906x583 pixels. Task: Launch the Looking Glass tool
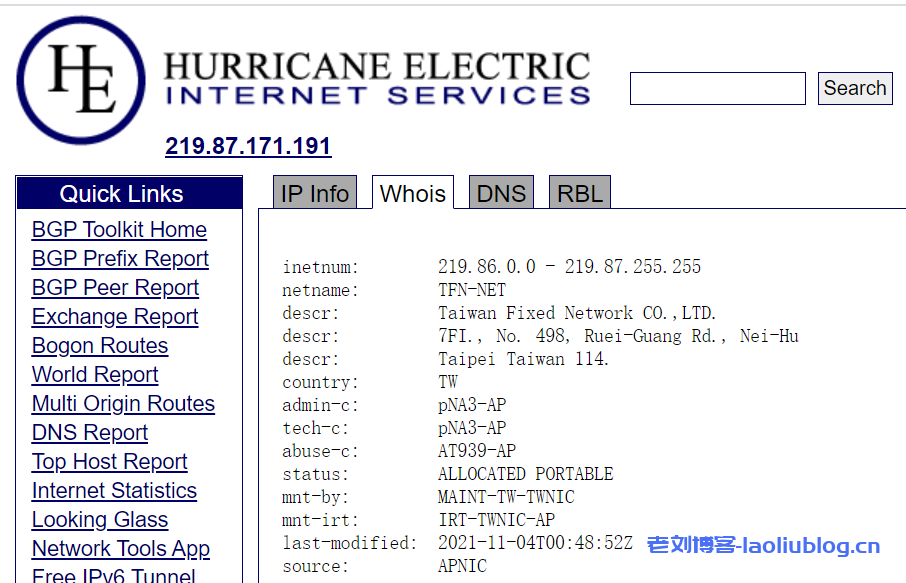pyautogui.click(x=99, y=519)
